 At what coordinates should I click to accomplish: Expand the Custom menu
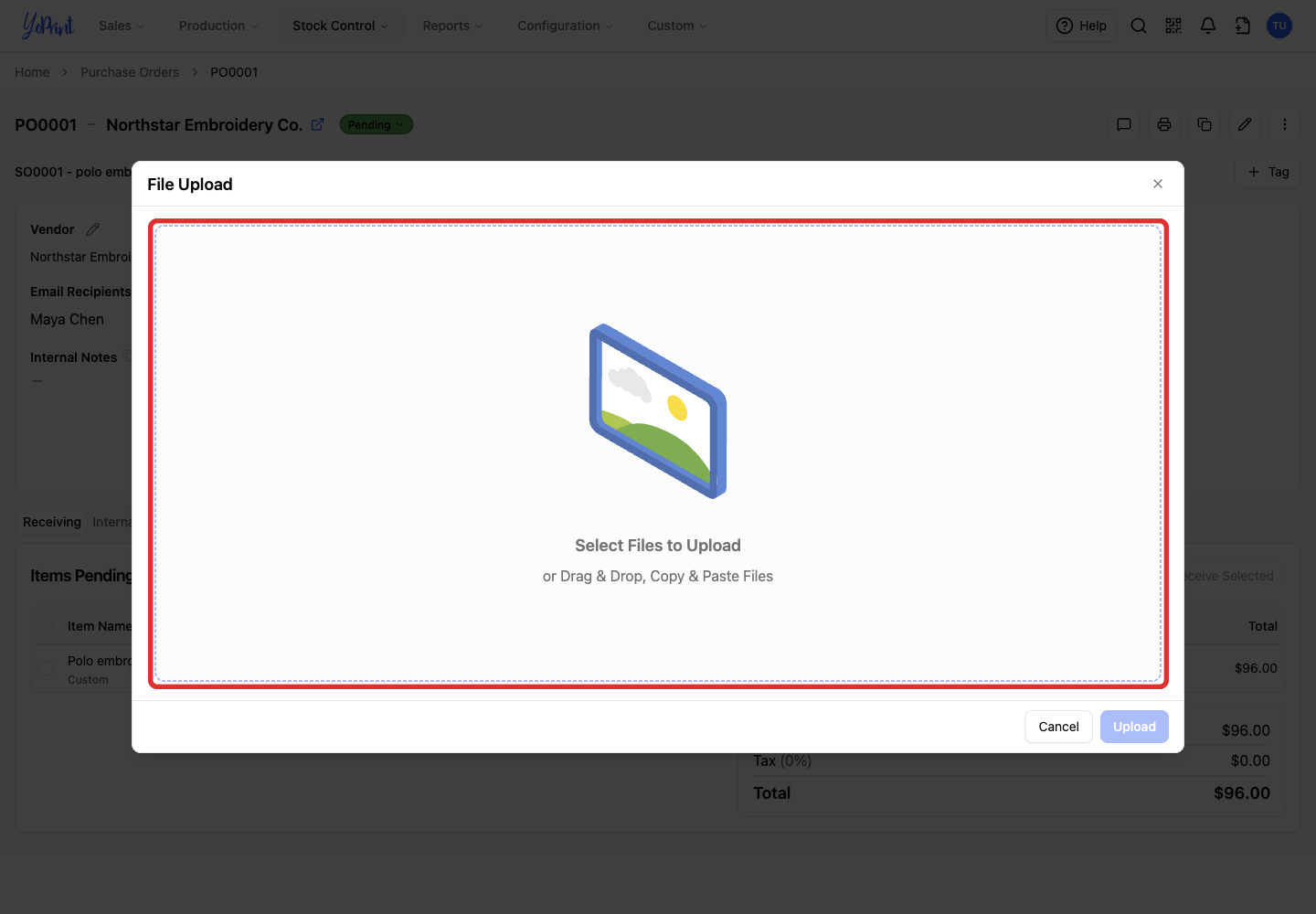click(677, 26)
